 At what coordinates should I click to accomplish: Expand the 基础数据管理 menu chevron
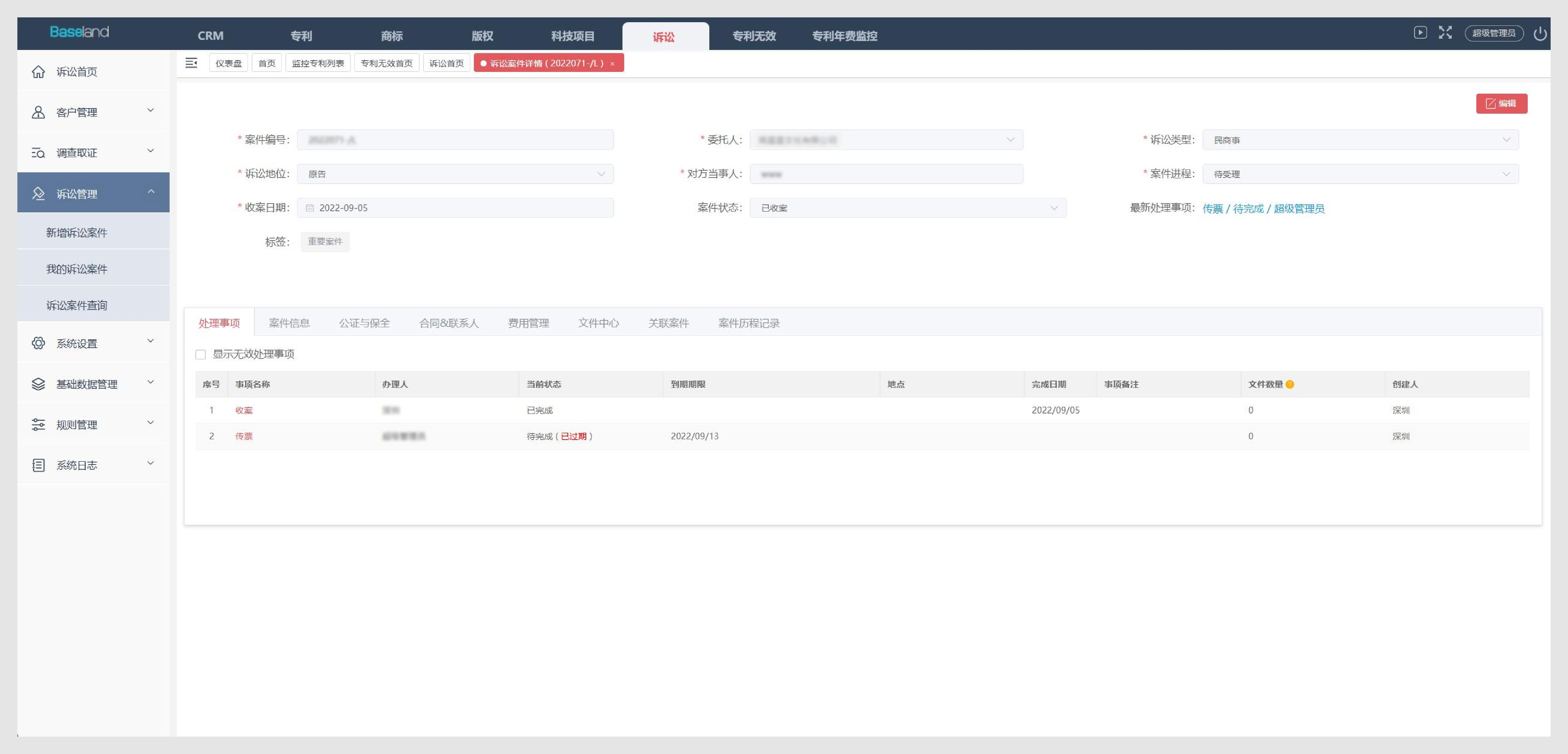coord(151,382)
